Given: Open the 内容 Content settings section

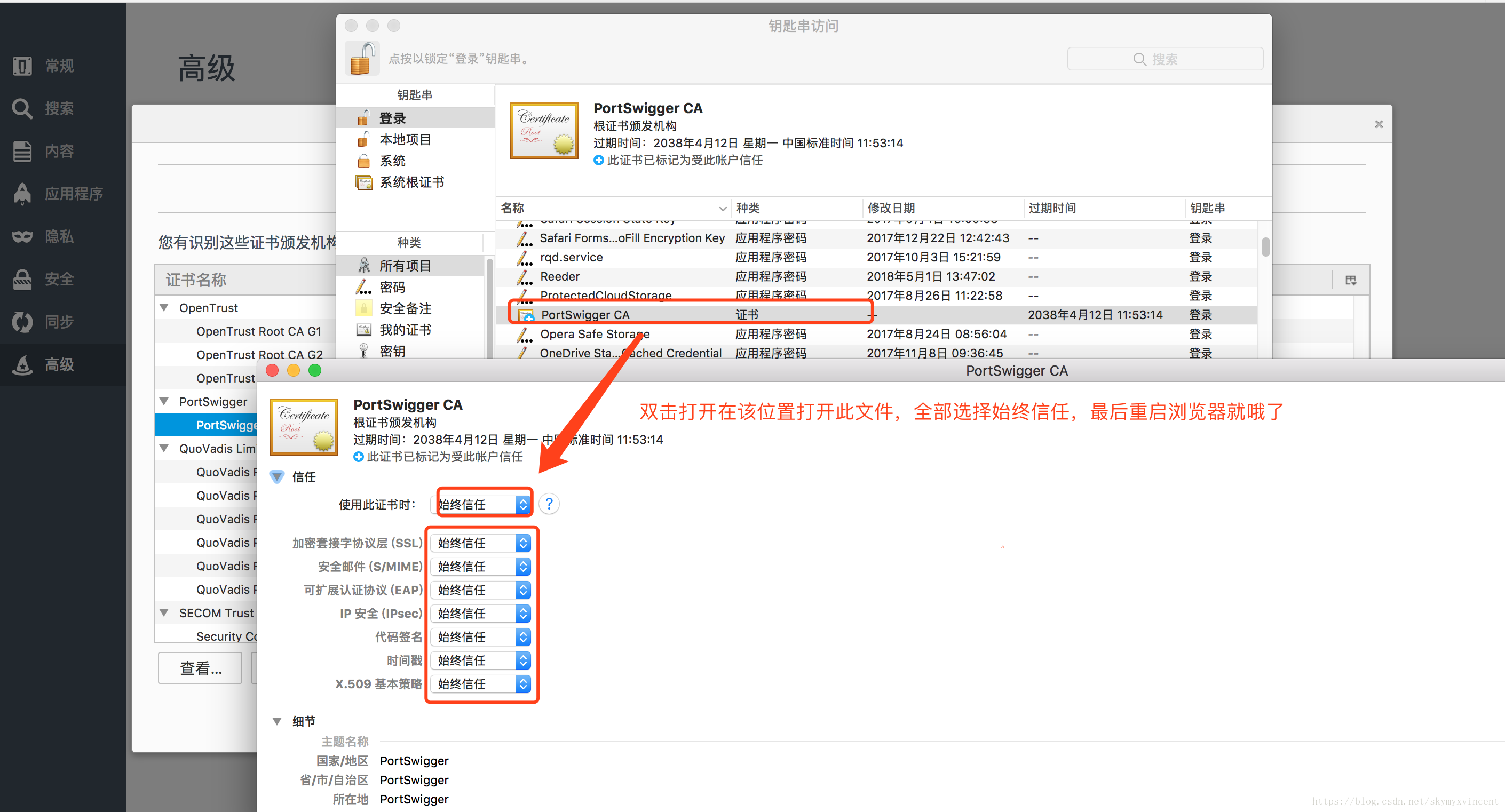Looking at the screenshot, I should 62,151.
